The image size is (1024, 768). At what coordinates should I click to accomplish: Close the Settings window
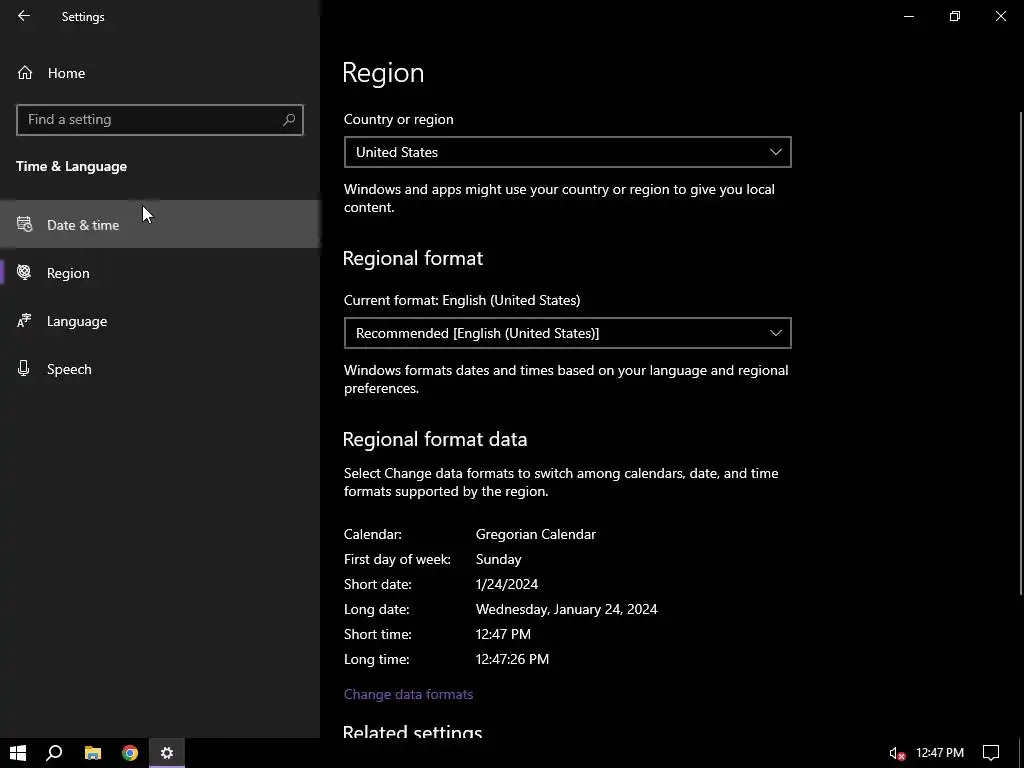tap(1000, 16)
